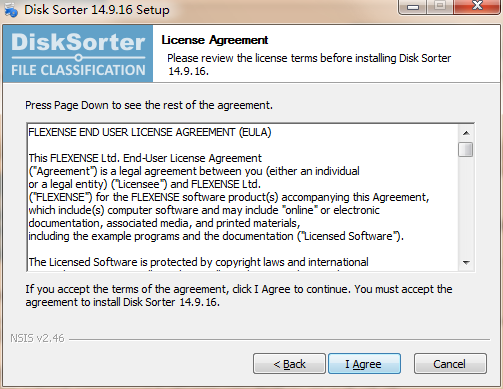The image size is (503, 389).
Task: Click the Disk Sorter installer title bar icon
Action: (11, 9)
